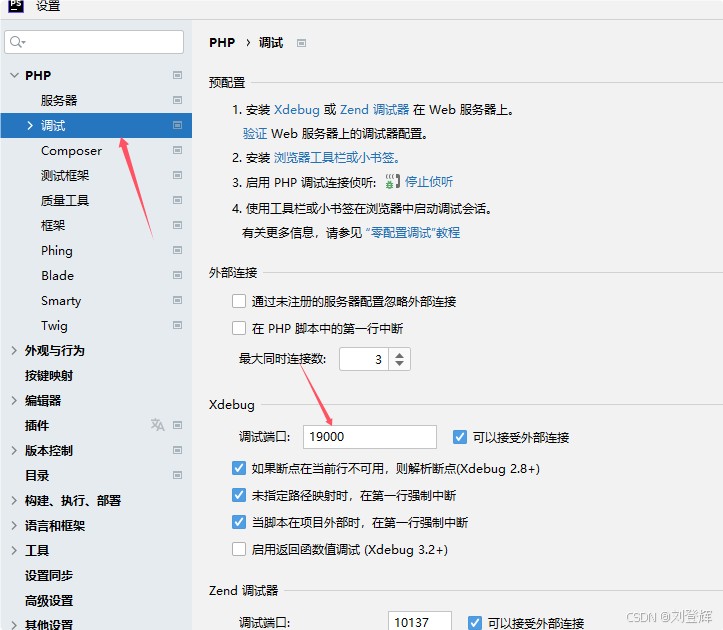Uncheck Zend 调试器 可以接受外部连接 checkbox
The width and height of the screenshot is (723, 630).
point(475,623)
